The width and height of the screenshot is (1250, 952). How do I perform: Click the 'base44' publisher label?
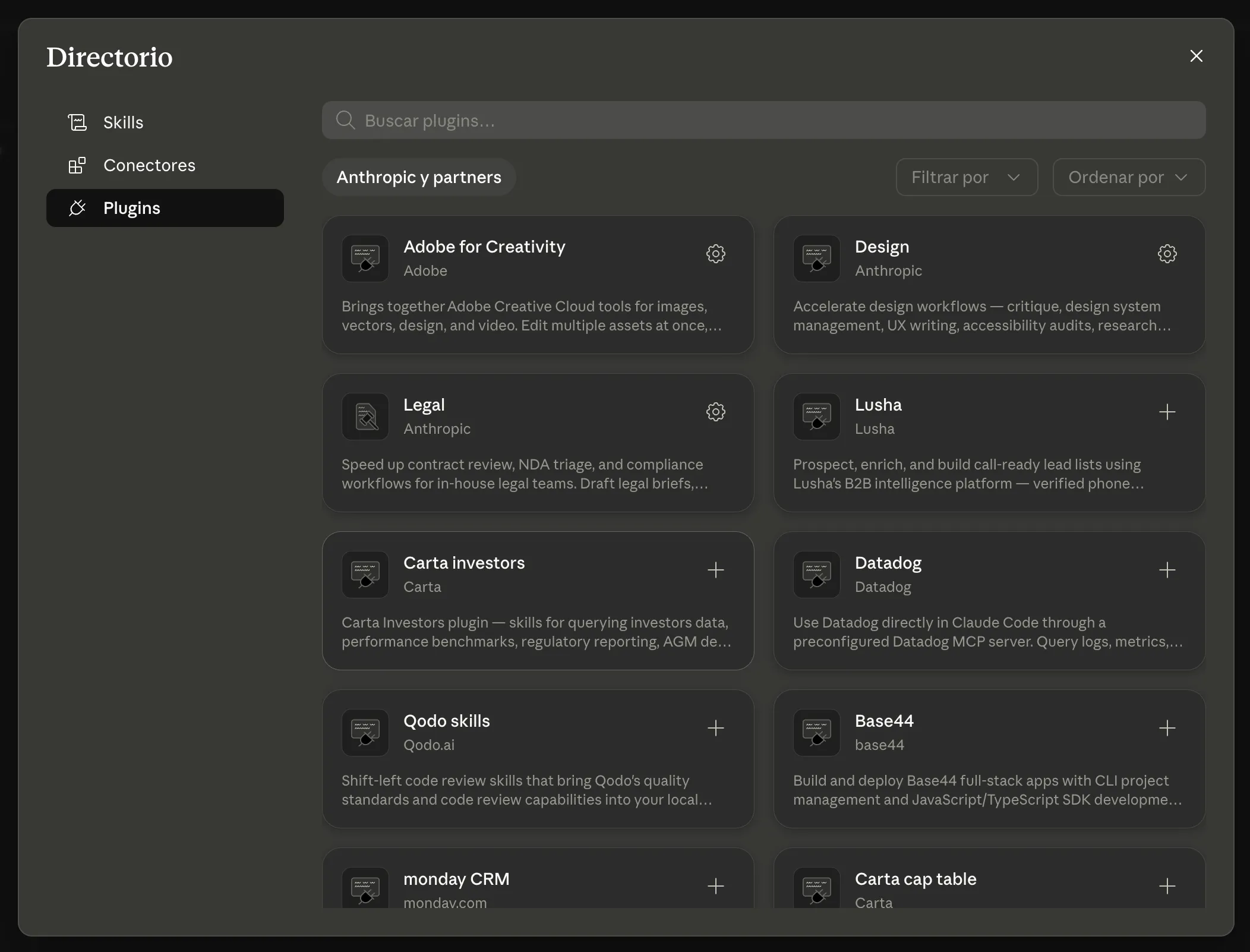879,745
